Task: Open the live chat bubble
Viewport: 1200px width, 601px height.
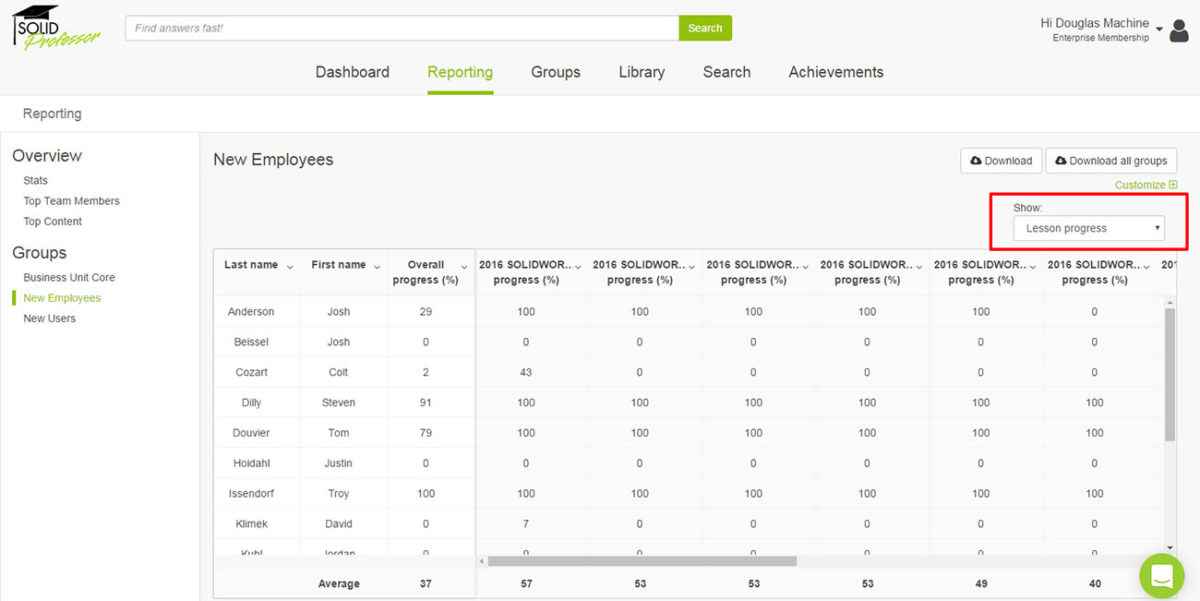Action: click(1161, 575)
